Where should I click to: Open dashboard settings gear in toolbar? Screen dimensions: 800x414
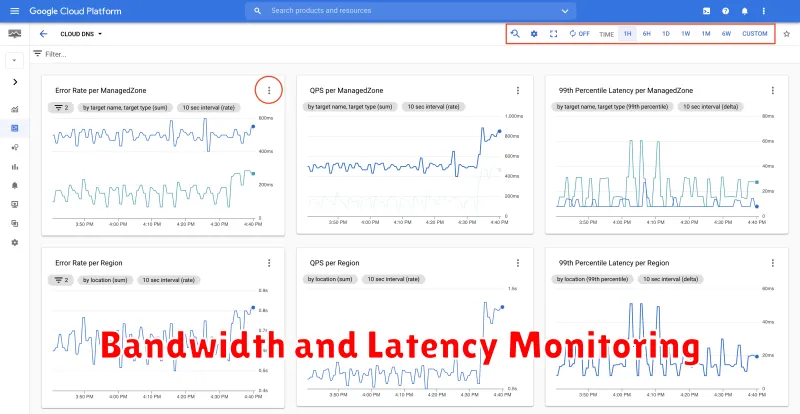click(x=534, y=34)
